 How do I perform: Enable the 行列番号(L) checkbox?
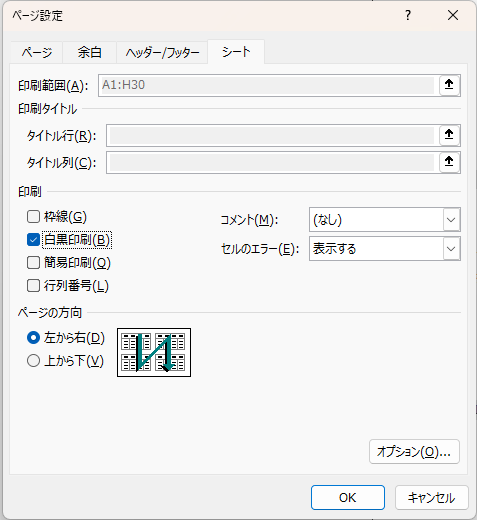coord(33,286)
